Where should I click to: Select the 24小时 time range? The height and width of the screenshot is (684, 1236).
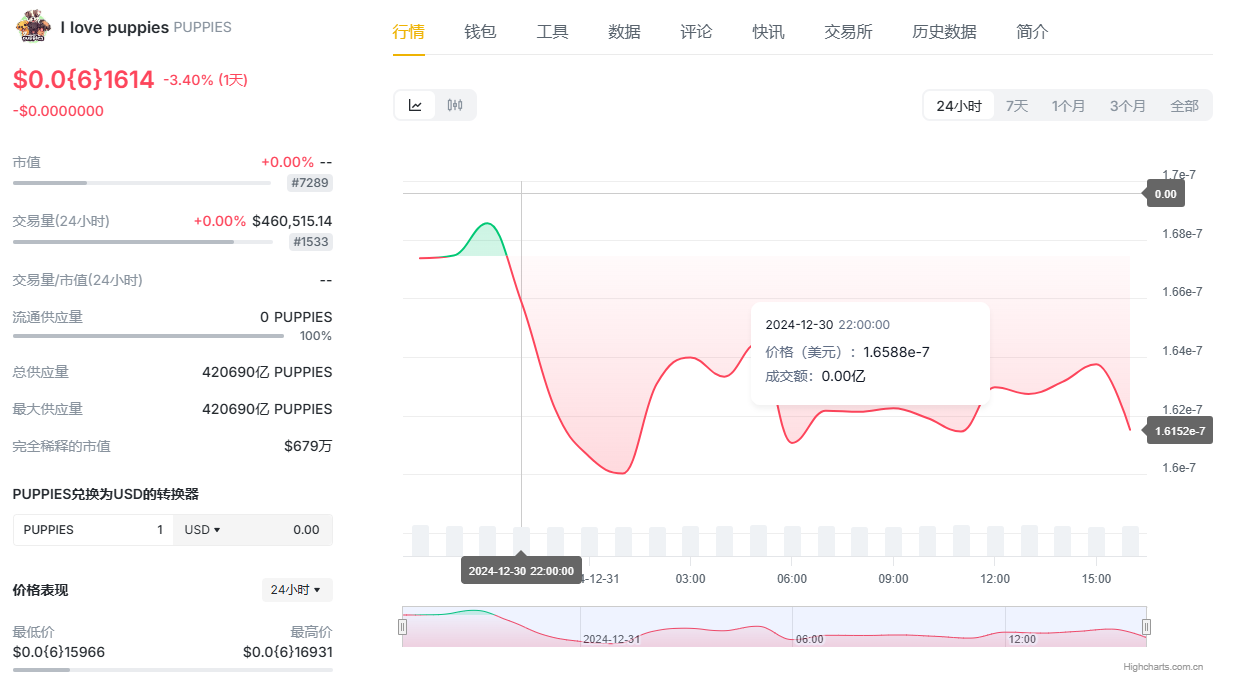958,106
